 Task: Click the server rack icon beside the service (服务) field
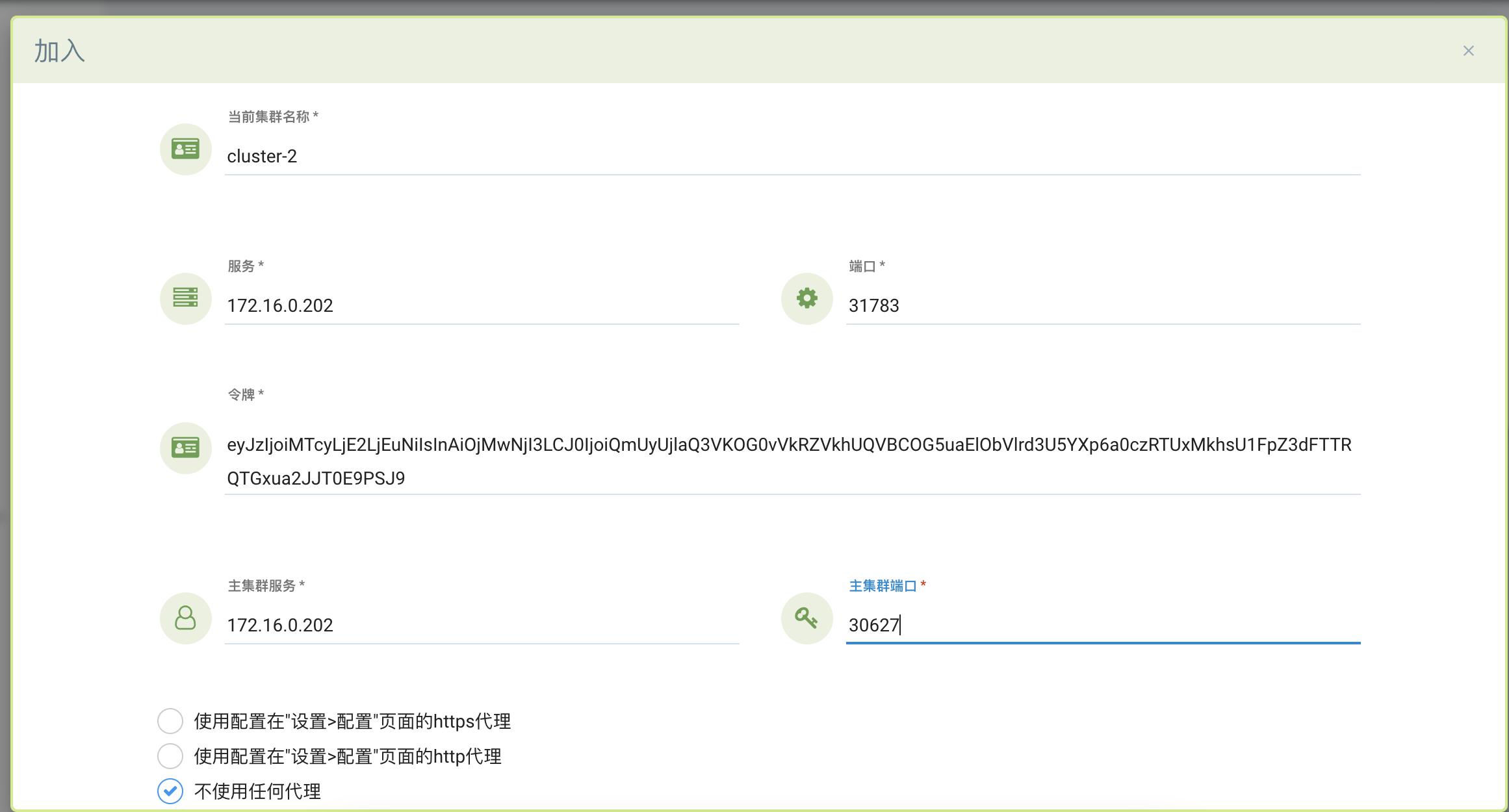(x=185, y=298)
